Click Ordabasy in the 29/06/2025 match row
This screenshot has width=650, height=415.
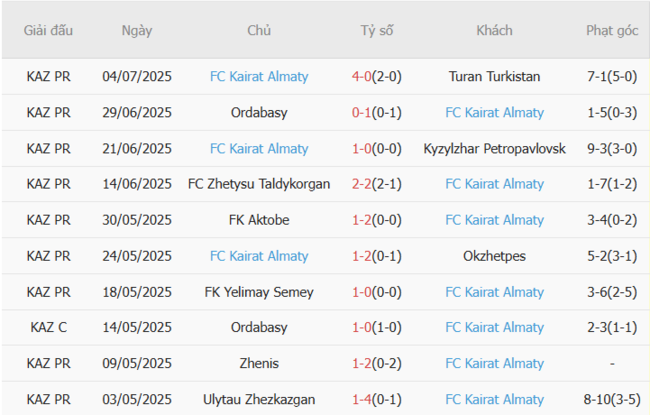click(x=259, y=112)
